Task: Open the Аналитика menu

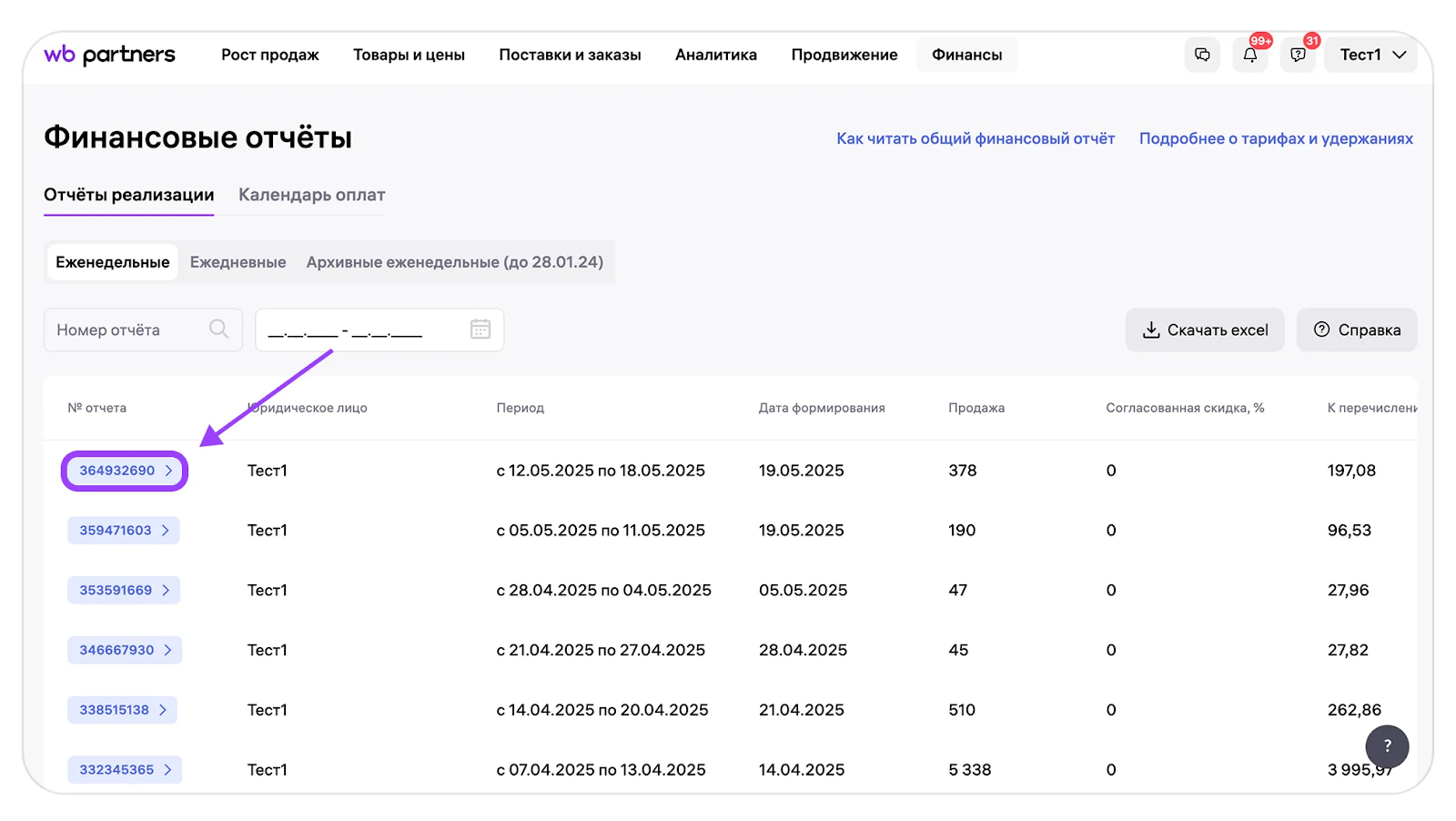Action: coord(715,55)
